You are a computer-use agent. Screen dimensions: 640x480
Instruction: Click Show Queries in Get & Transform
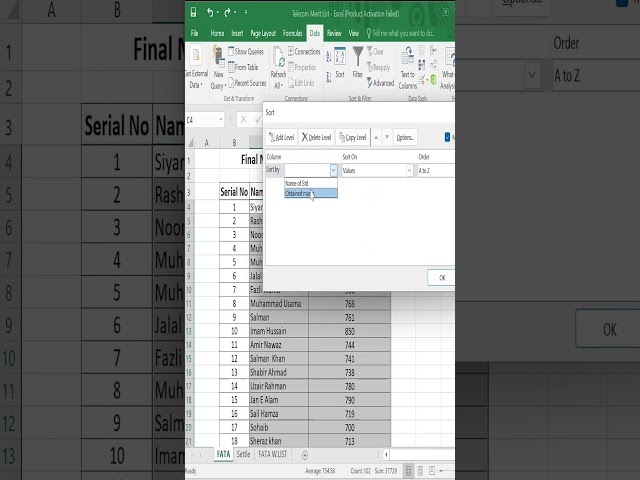[246, 51]
